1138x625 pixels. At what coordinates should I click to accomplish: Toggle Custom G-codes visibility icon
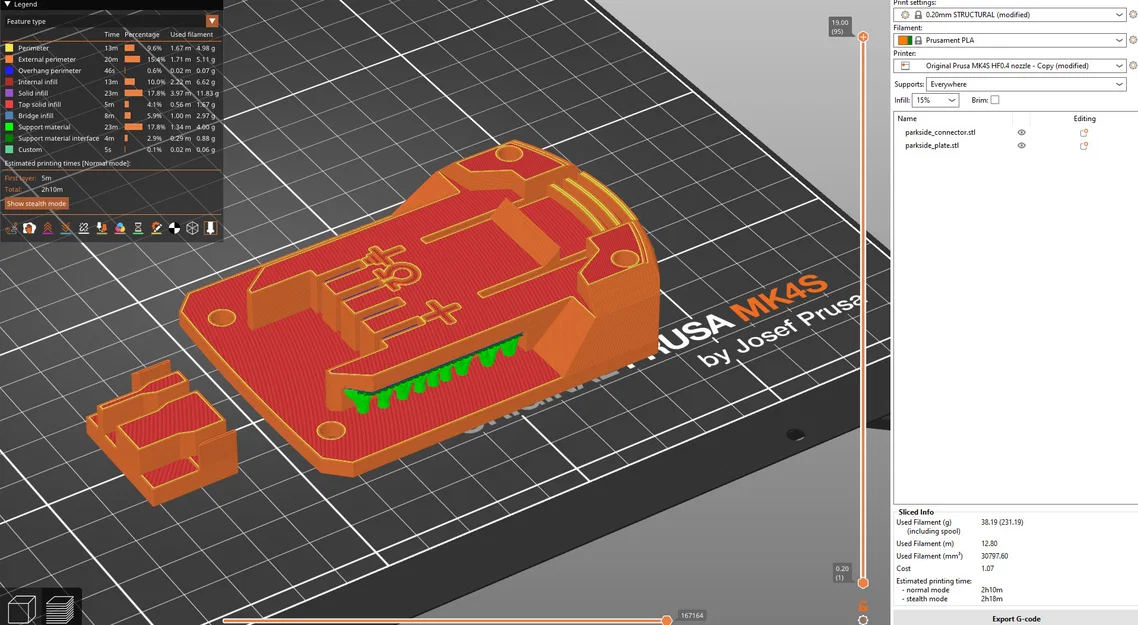(x=157, y=228)
